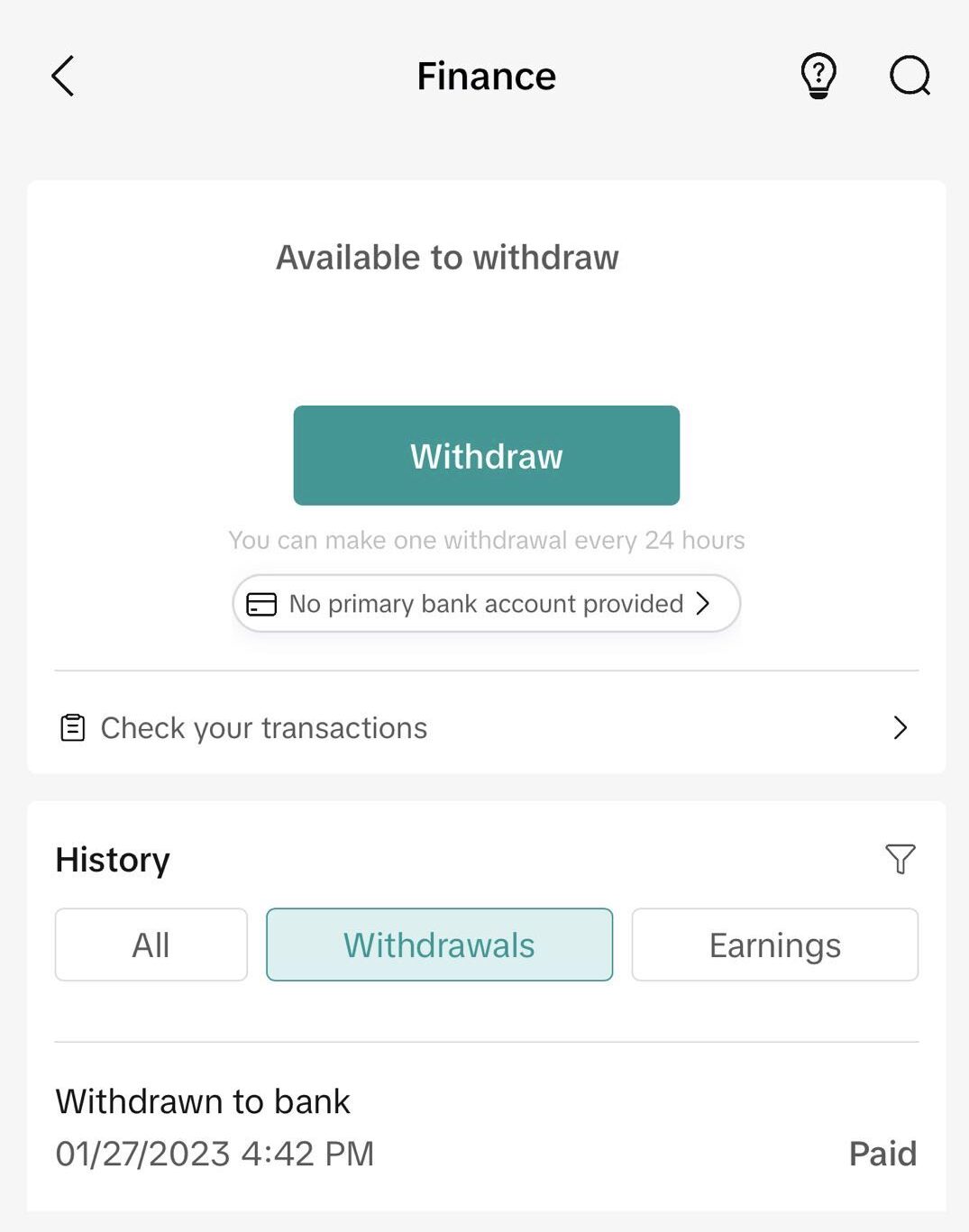Click the History section heading
The height and width of the screenshot is (1232, 969).
point(113,860)
